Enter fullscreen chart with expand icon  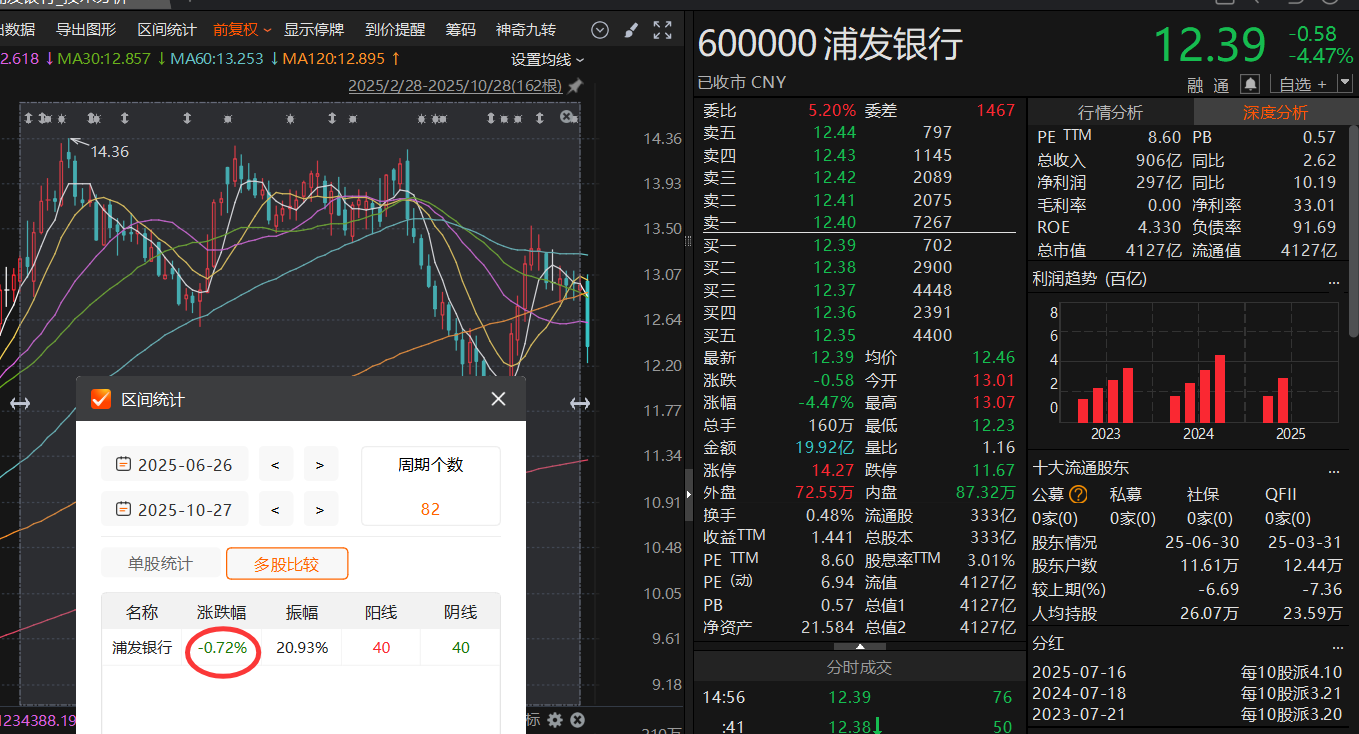point(662,30)
